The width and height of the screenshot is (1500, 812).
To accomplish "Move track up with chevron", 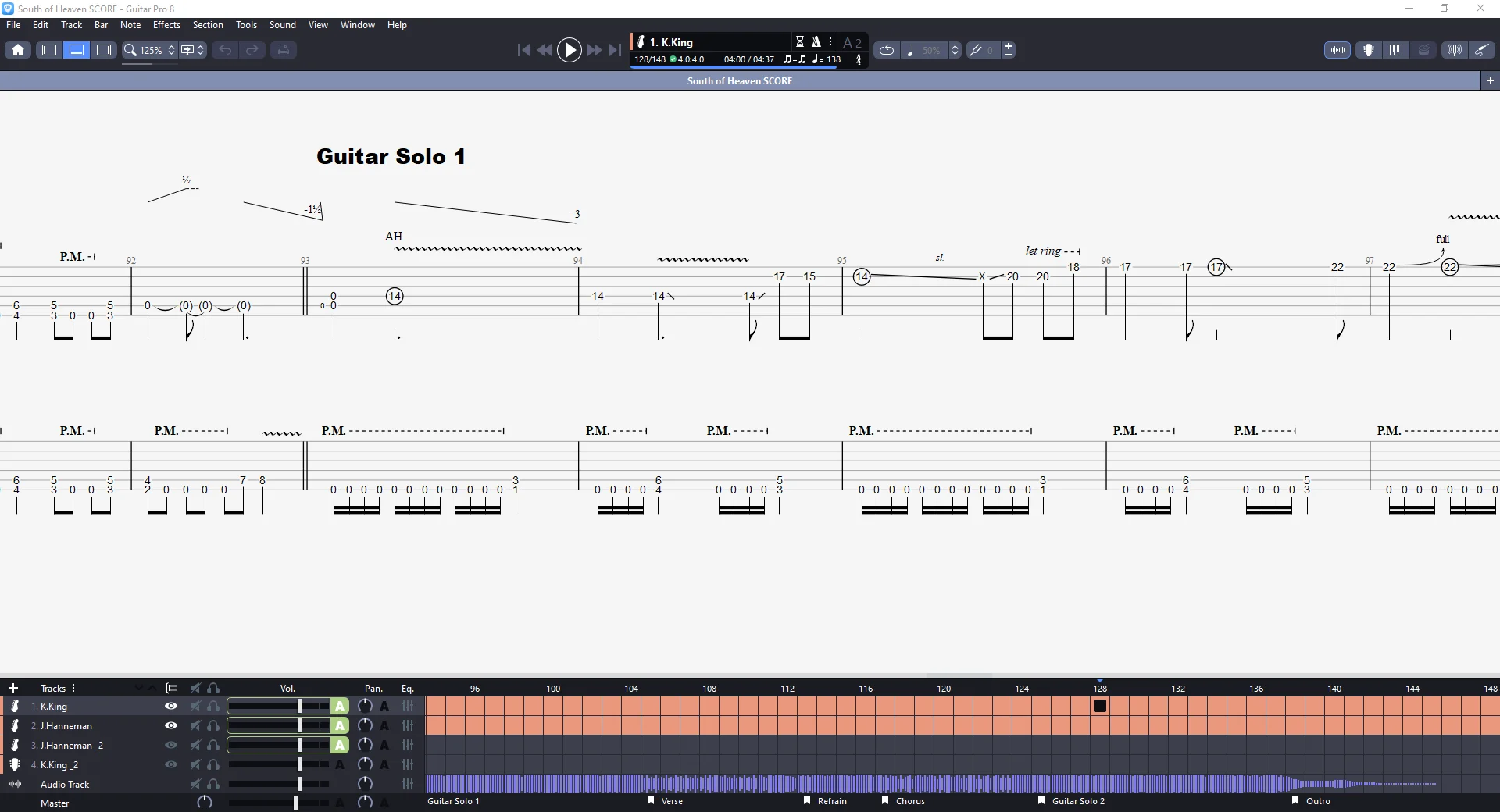I will 152,688.
